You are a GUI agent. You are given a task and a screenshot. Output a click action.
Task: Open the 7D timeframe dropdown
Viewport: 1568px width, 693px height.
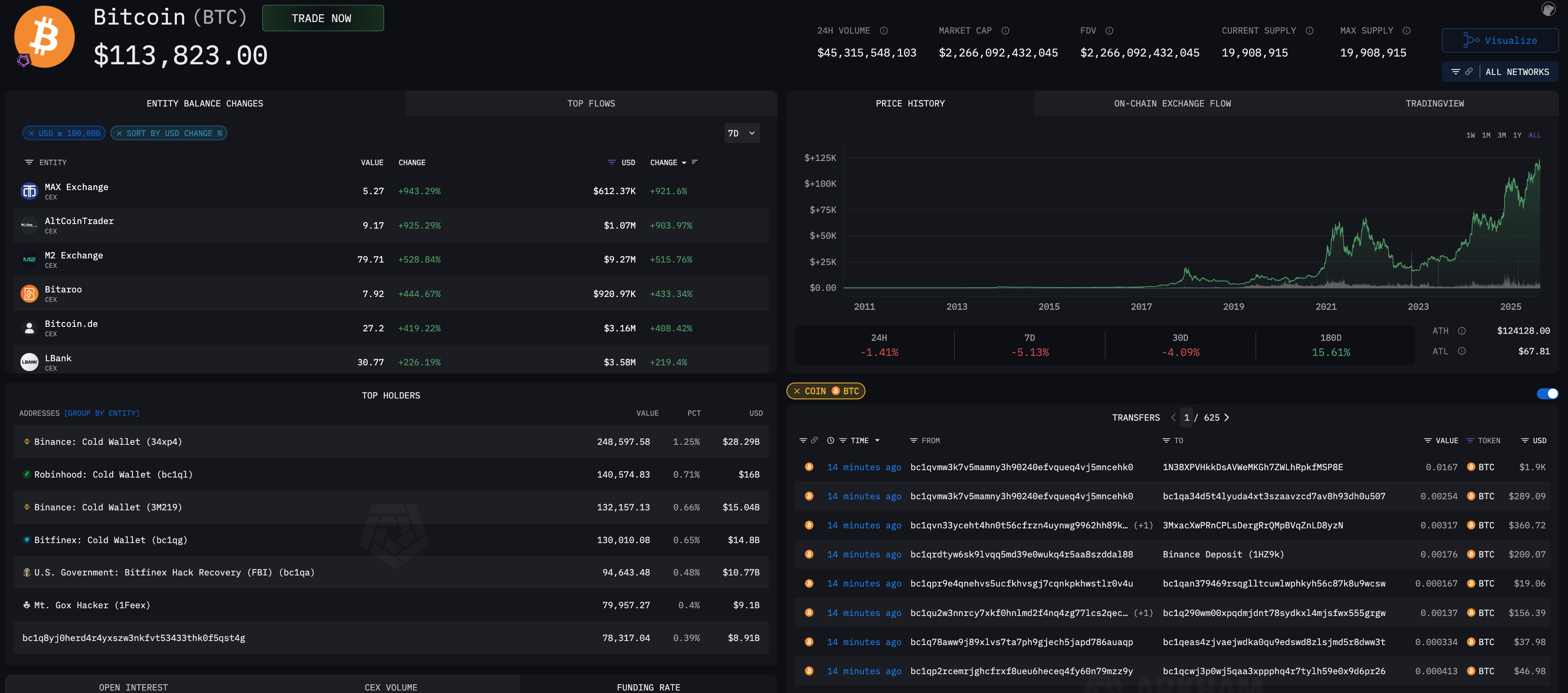pyautogui.click(x=742, y=134)
